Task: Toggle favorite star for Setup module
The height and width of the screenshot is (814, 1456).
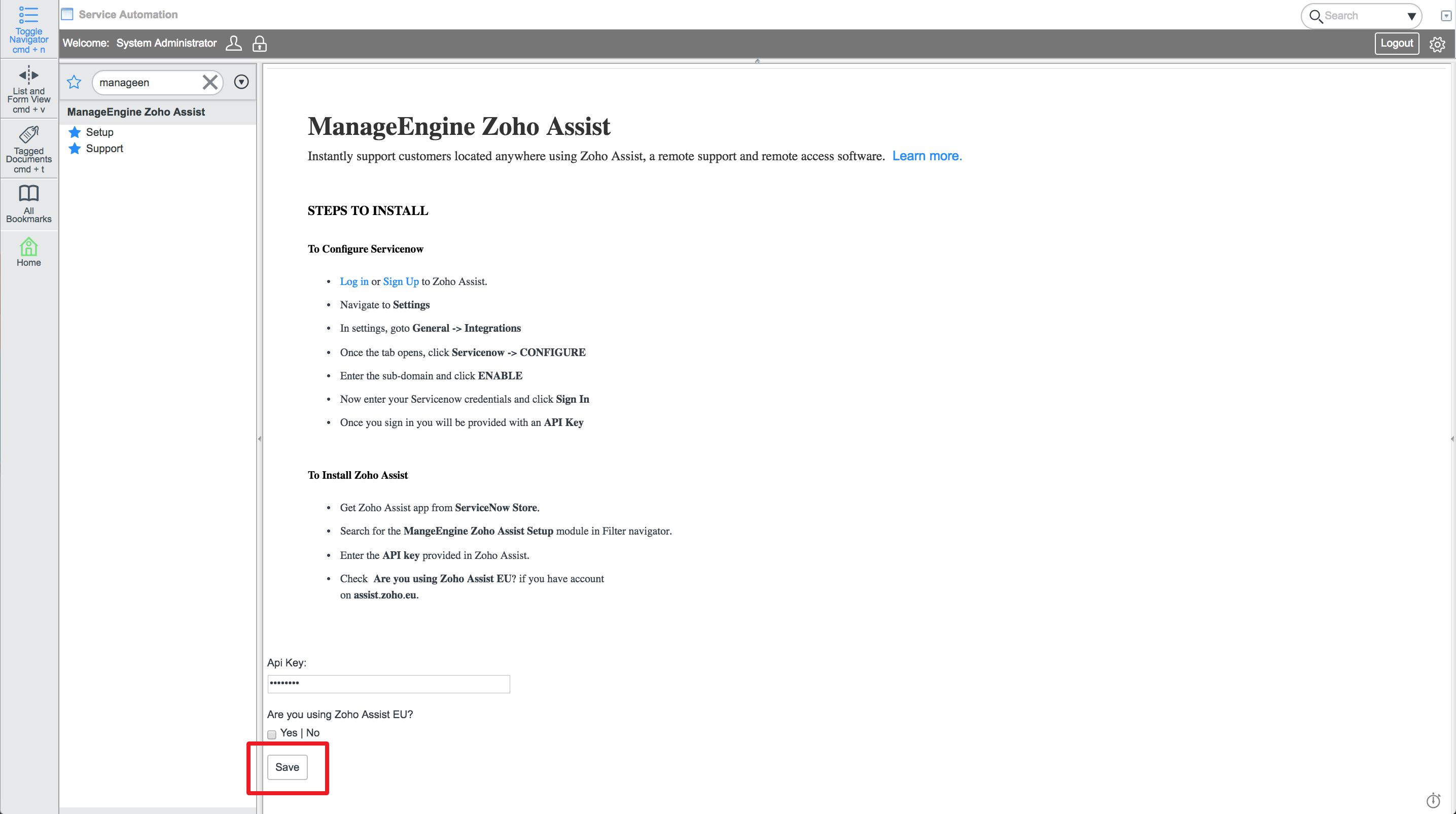Action: (75, 132)
